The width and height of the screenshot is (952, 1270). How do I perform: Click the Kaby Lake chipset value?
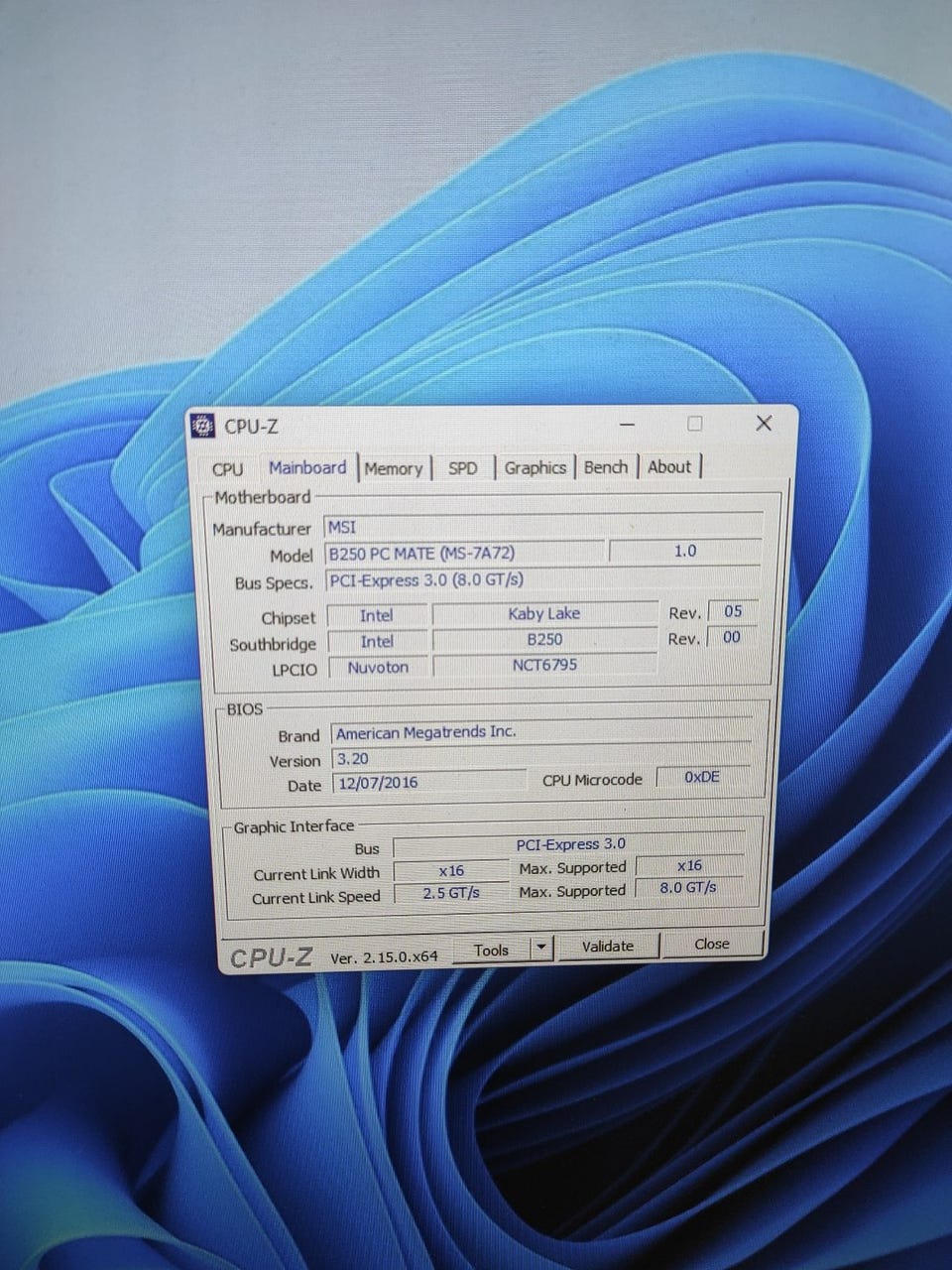(544, 613)
